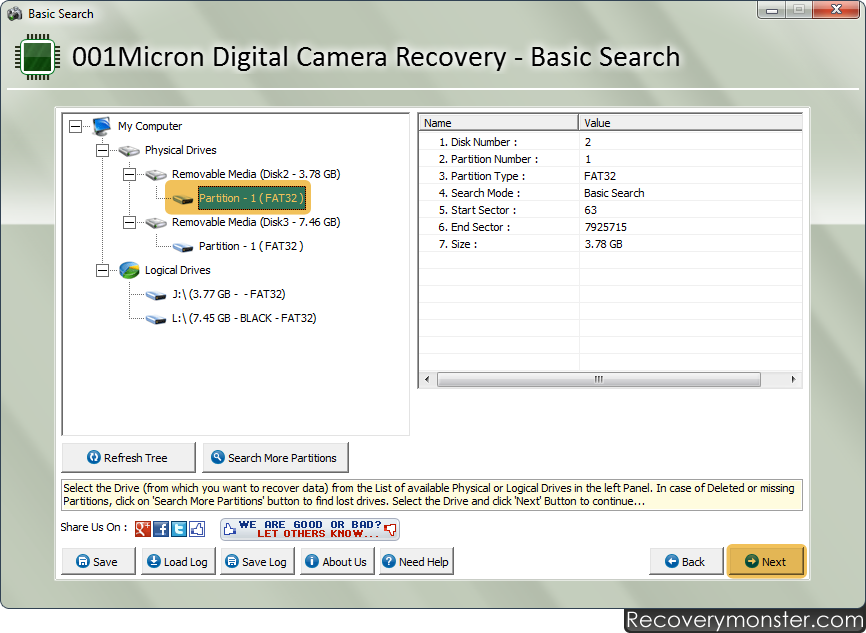866x633 pixels.
Task: Click the horizontal scrollbar thumb
Action: [x=599, y=379]
